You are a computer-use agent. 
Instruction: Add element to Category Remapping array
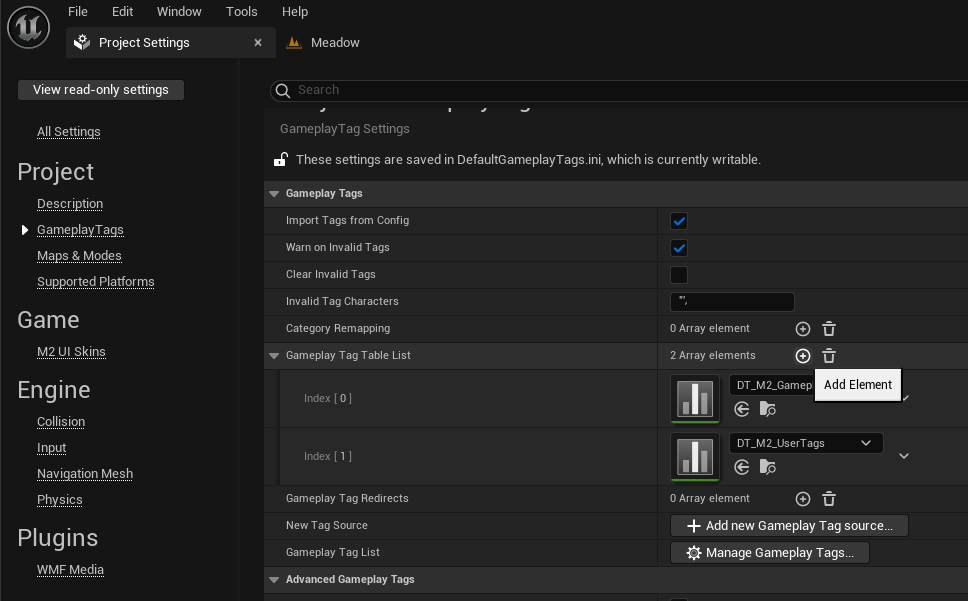(802, 329)
